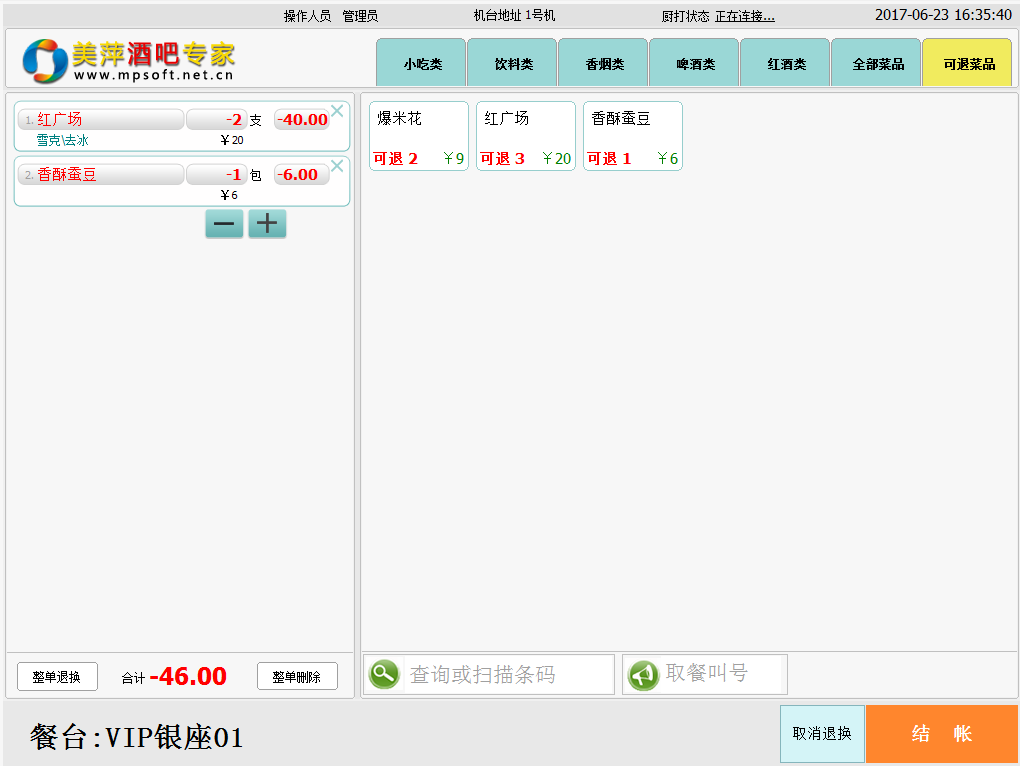Open the 小吃类 category tab
1020x766 pixels.
pos(422,64)
